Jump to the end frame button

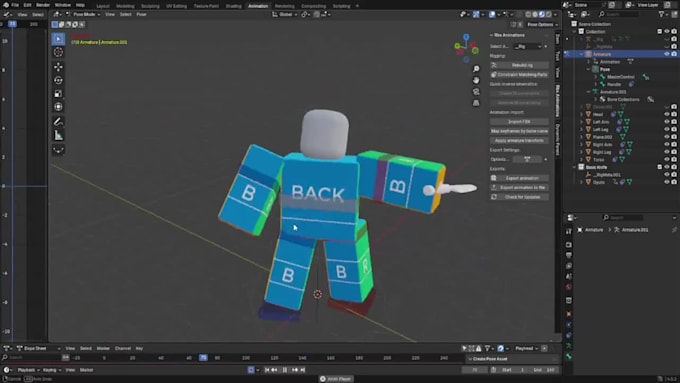tap(303, 370)
